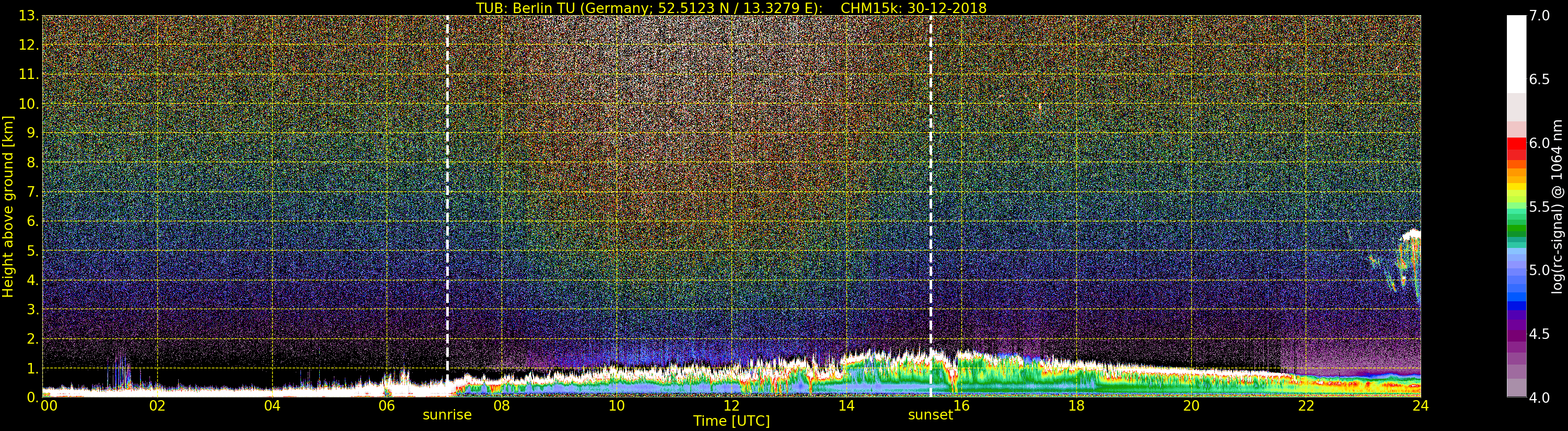Click the '5.5' tick on the colorbar
Image resolution: width=1568 pixels, height=431 pixels.
[1539, 207]
